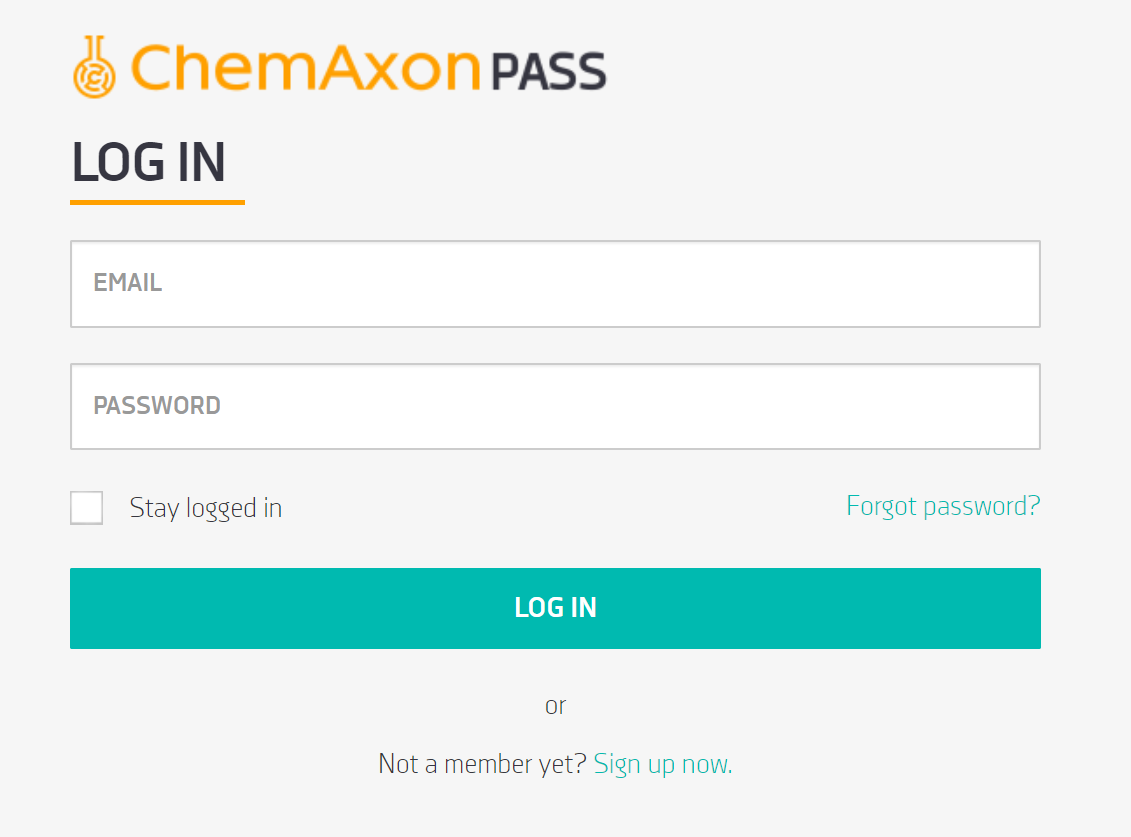Viewport: 1131px width, 837px height.
Task: Click the orange underline below LOG IN heading
Action: pos(157,202)
